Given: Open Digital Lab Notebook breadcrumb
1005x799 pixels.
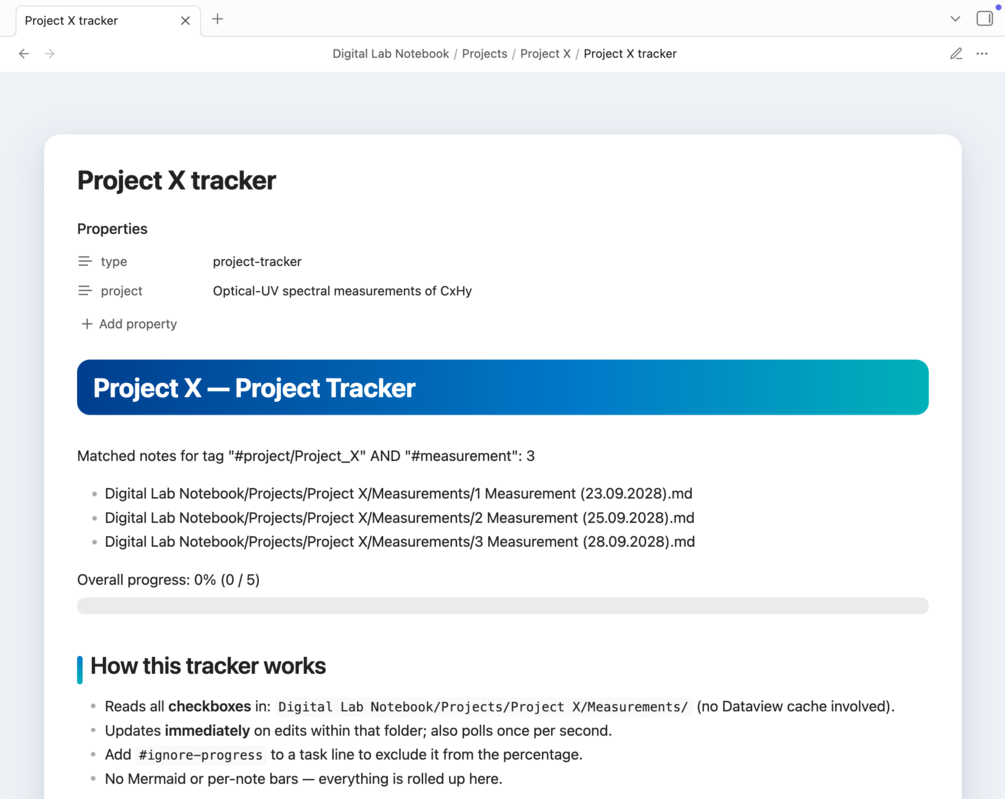Looking at the screenshot, I should (x=390, y=54).
